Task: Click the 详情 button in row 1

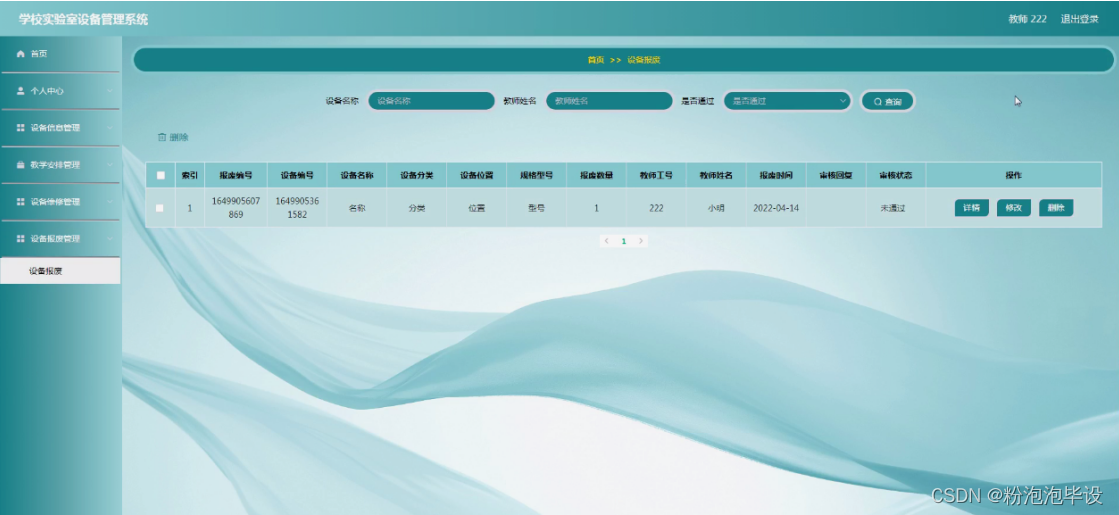Action: point(971,208)
